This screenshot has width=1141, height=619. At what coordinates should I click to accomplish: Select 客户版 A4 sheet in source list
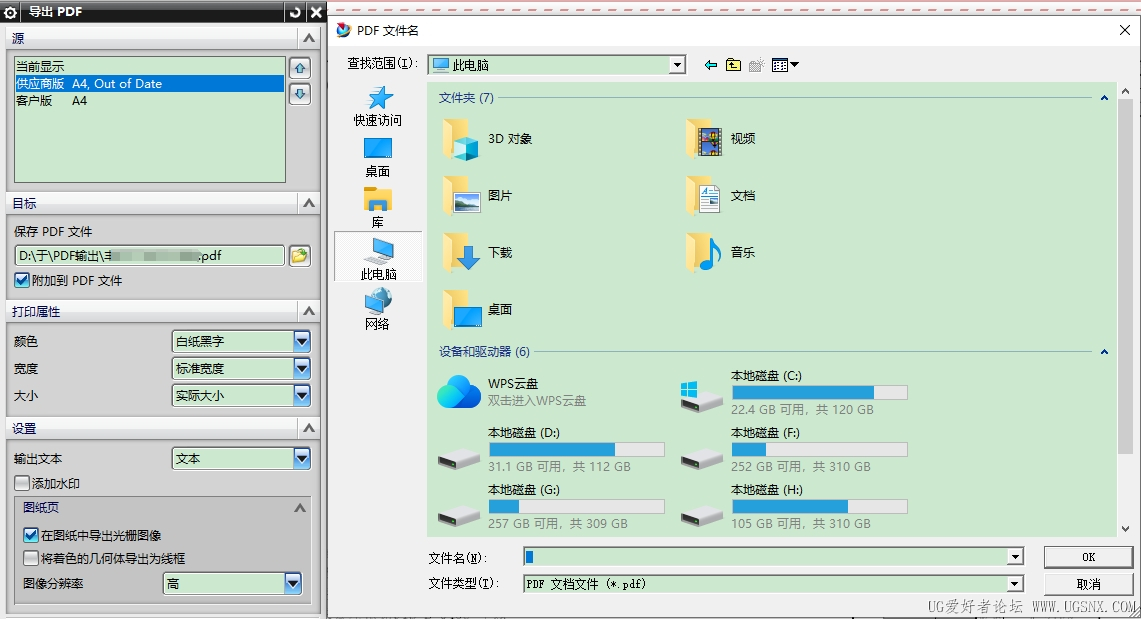click(149, 101)
